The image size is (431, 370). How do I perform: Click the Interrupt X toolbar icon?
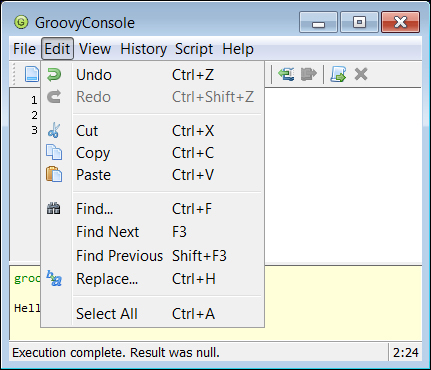click(361, 74)
